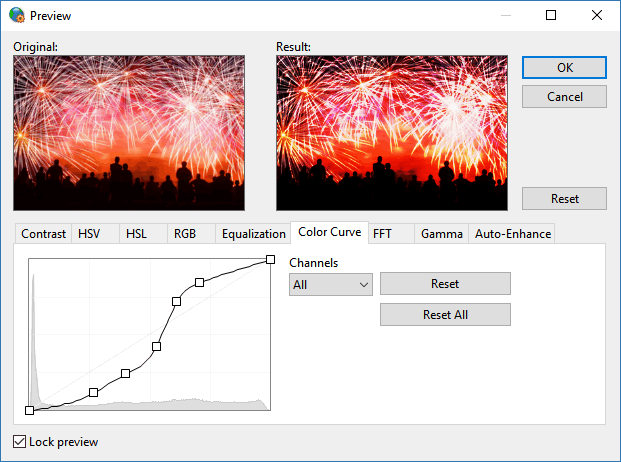The width and height of the screenshot is (621, 462).
Task: Click the Original image thumbnail
Action: pyautogui.click(x=129, y=132)
